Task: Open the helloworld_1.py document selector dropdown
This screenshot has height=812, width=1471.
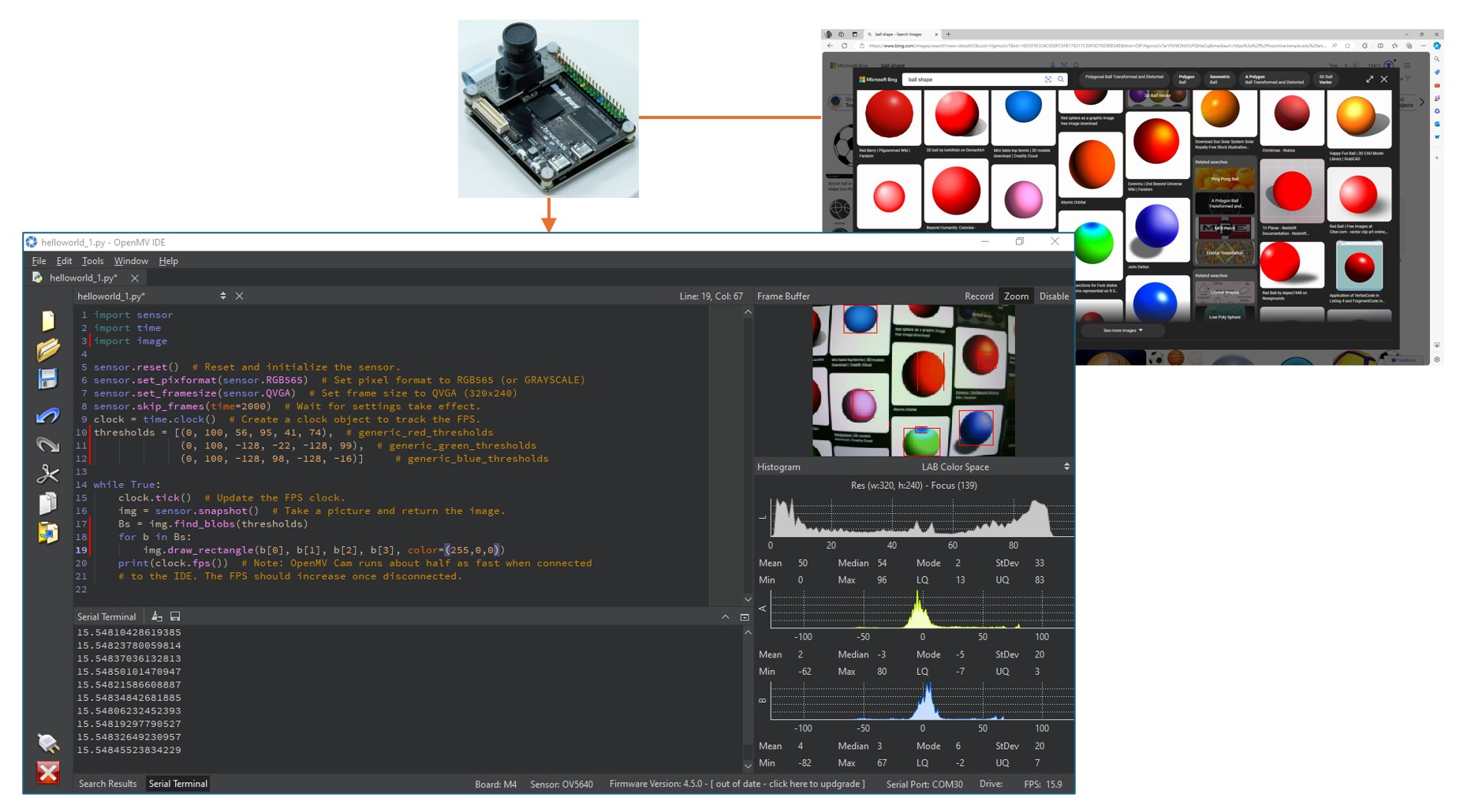Action: [223, 296]
